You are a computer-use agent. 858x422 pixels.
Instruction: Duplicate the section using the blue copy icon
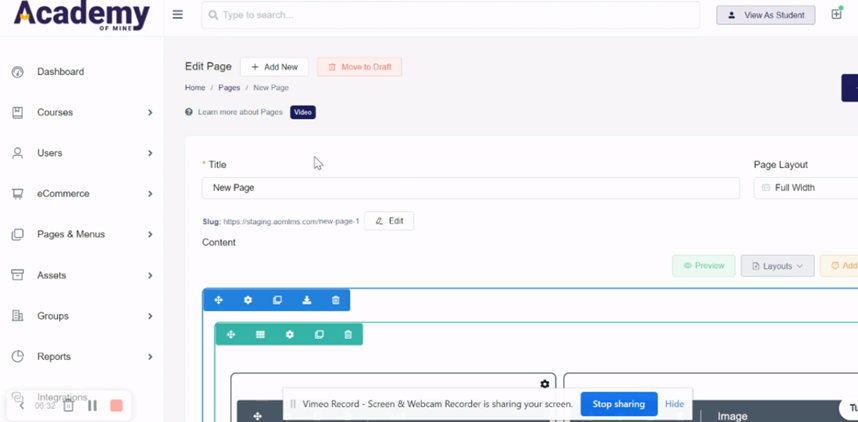277,300
